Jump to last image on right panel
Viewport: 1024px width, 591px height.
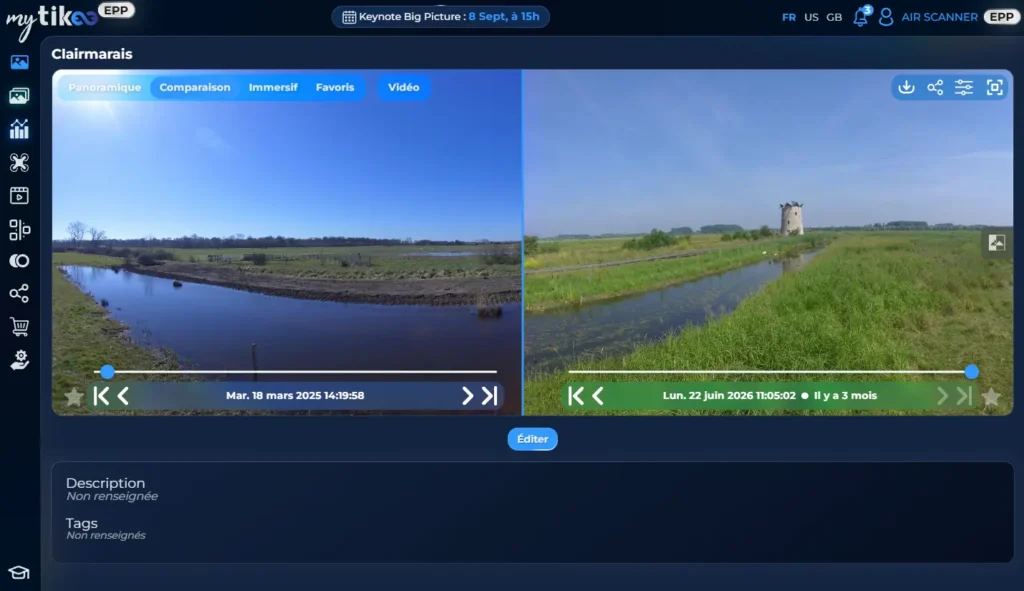point(965,396)
